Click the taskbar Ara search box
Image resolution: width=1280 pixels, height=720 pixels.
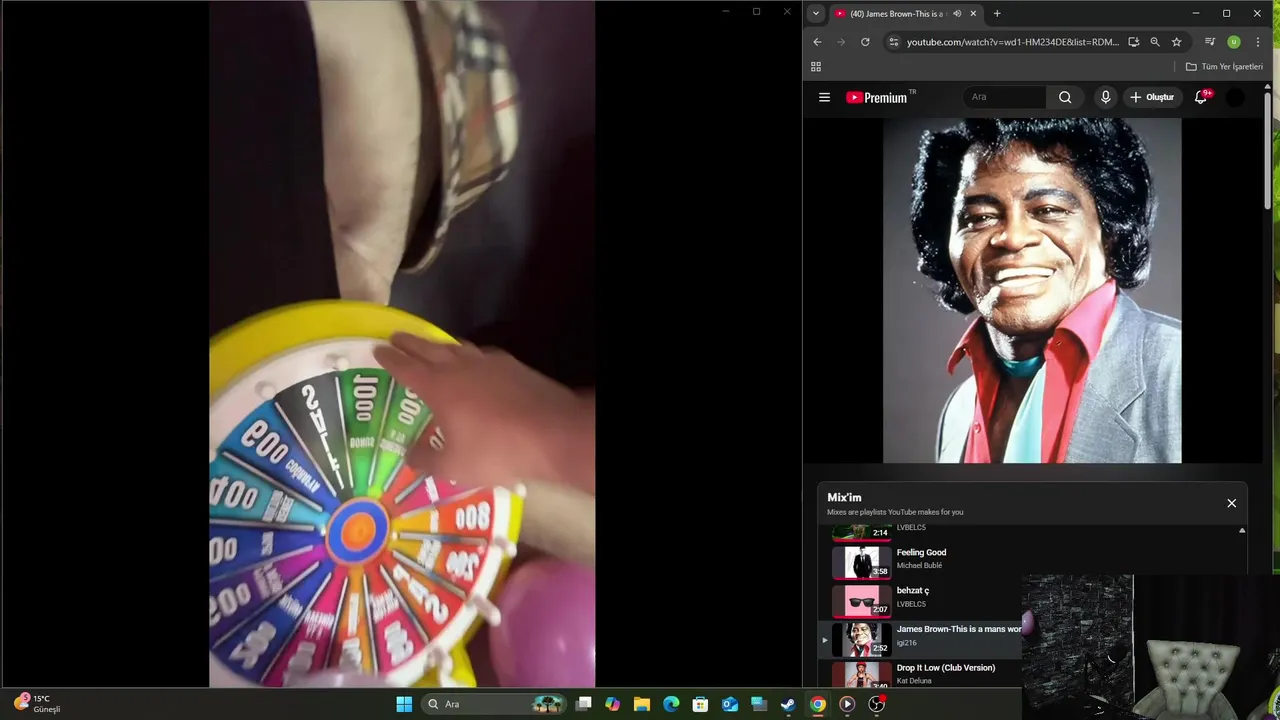[494, 704]
